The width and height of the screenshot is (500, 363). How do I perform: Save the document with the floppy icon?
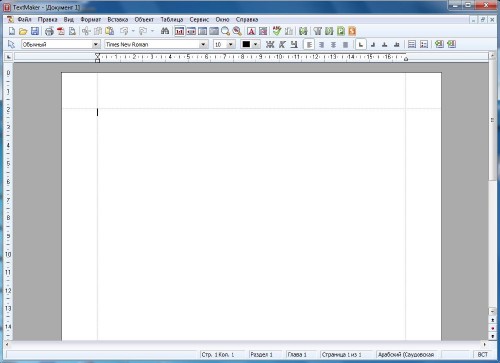(35, 31)
